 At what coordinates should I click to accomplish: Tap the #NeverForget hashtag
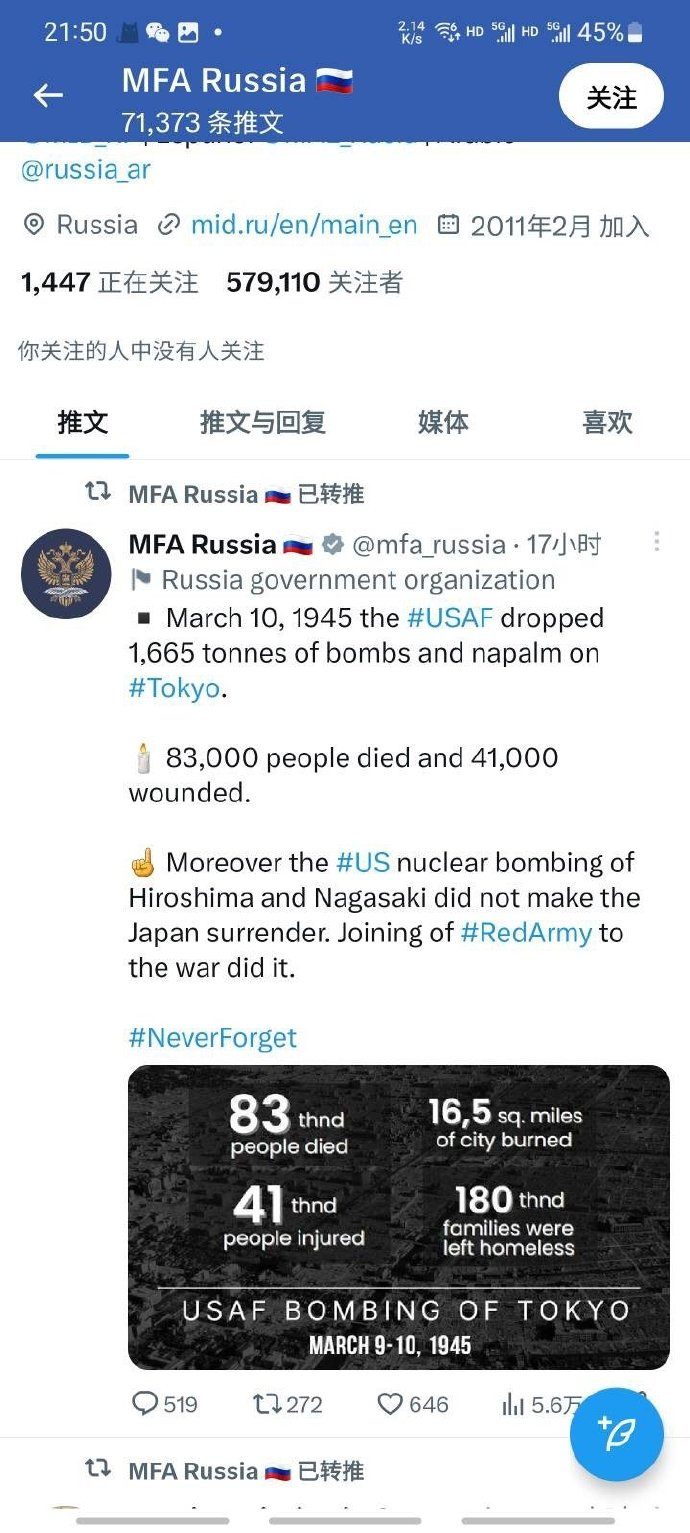pyautogui.click(x=213, y=1037)
